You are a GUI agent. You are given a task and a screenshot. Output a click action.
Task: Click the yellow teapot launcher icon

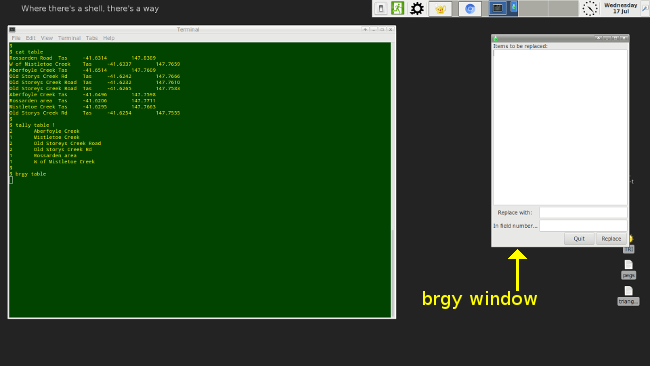(x=440, y=9)
